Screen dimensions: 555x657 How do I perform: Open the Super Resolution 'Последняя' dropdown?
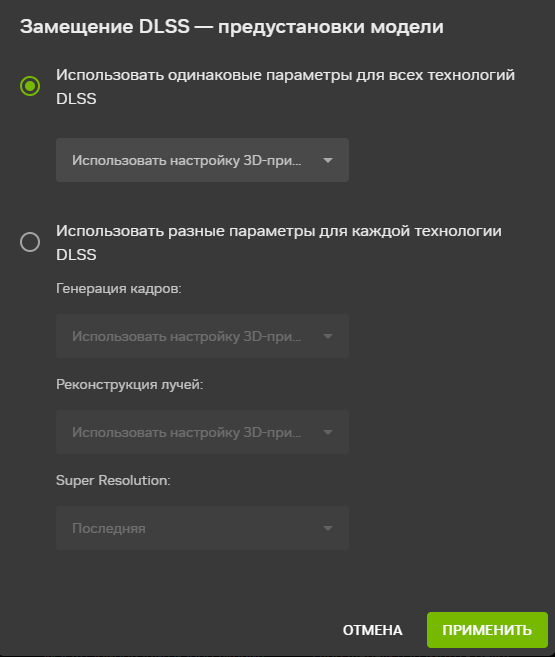click(202, 528)
